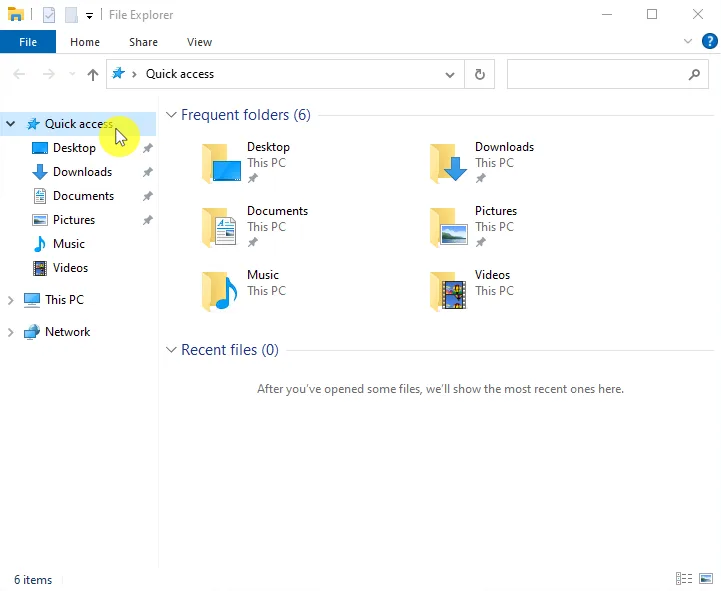
Task: Click the pin icon beside sidebar Desktop
Action: pyautogui.click(x=148, y=148)
